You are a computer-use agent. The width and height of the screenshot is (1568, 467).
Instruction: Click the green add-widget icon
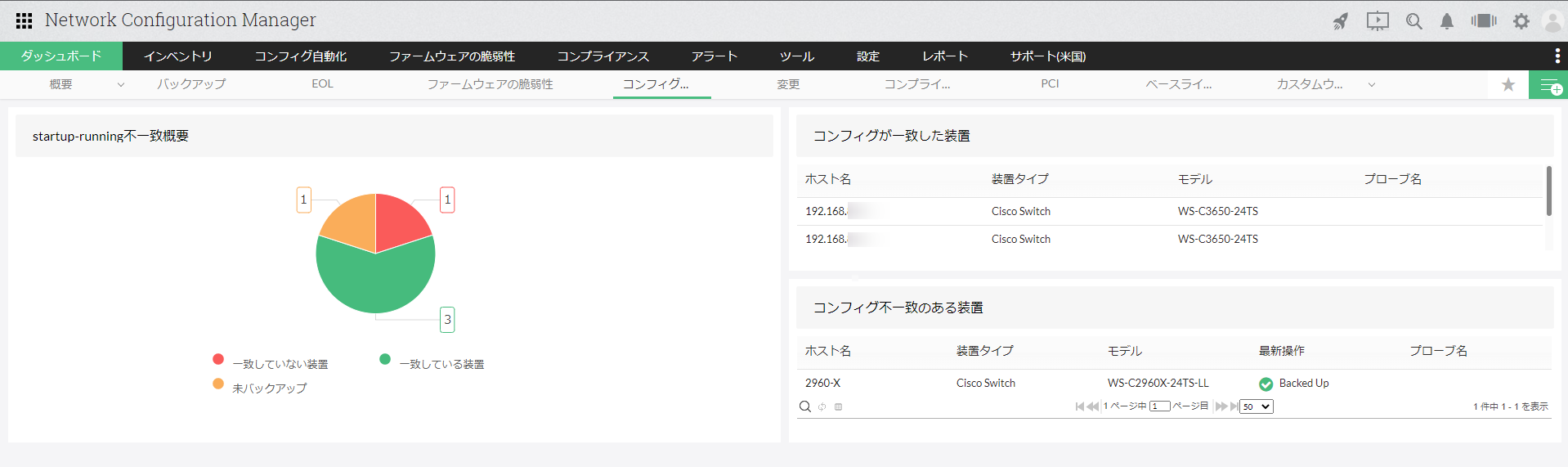1548,85
